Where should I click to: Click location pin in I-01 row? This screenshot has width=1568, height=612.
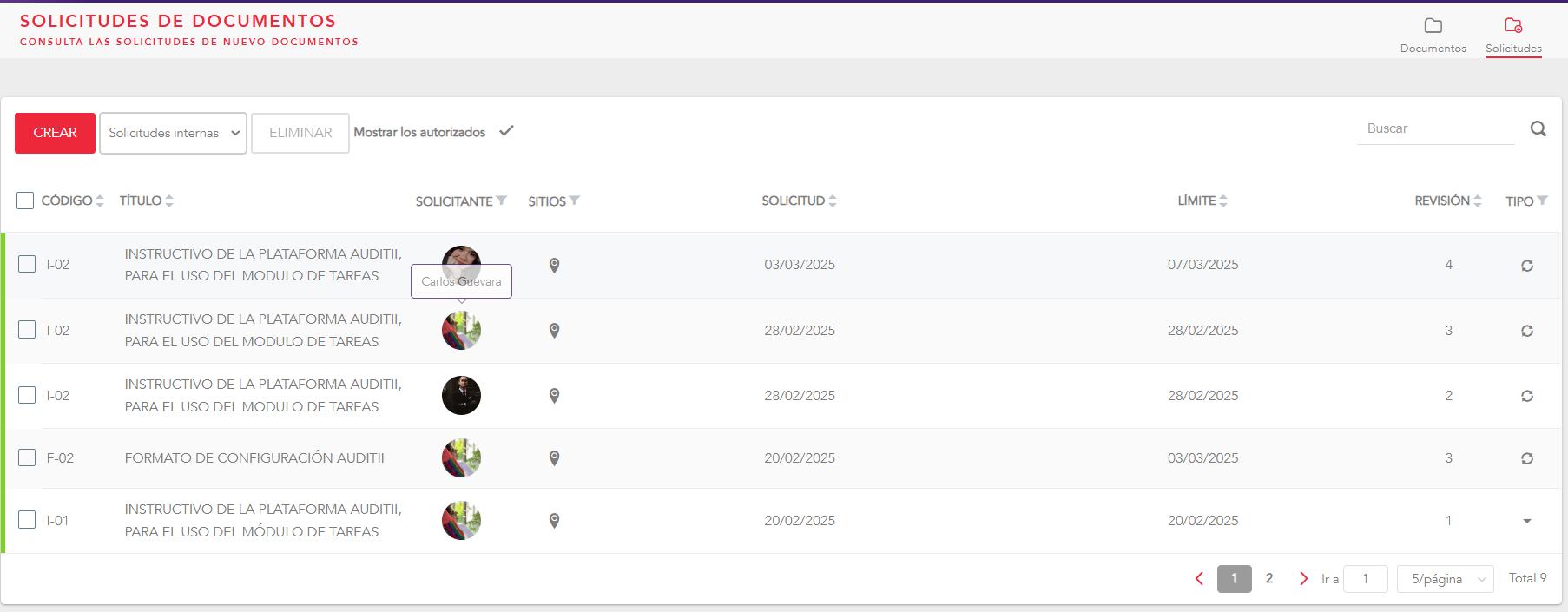click(554, 521)
